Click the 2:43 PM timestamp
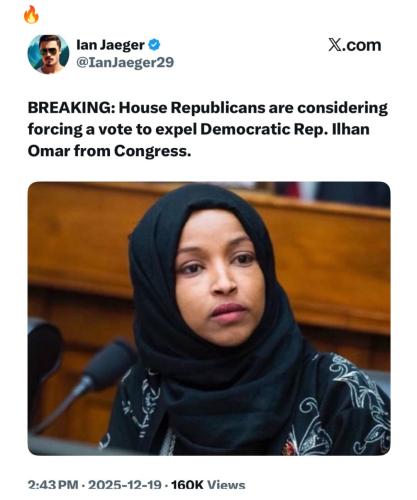 click(53, 485)
